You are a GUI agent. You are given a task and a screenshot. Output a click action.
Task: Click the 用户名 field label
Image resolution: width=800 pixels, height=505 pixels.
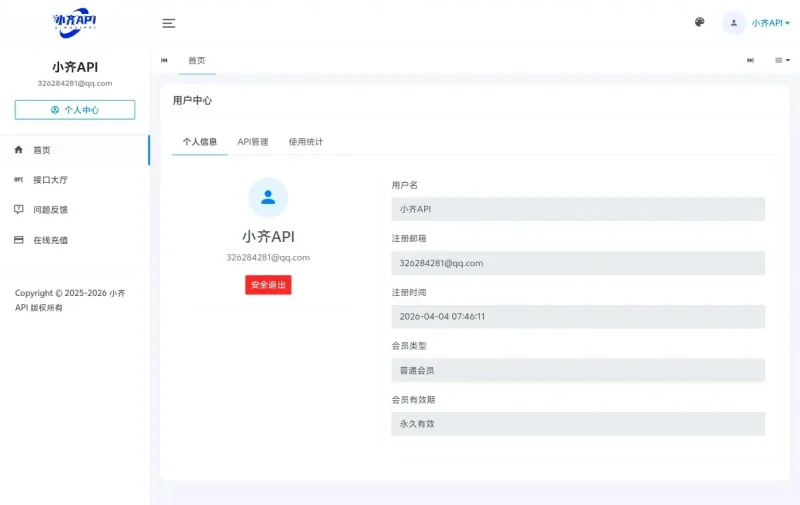[405, 185]
